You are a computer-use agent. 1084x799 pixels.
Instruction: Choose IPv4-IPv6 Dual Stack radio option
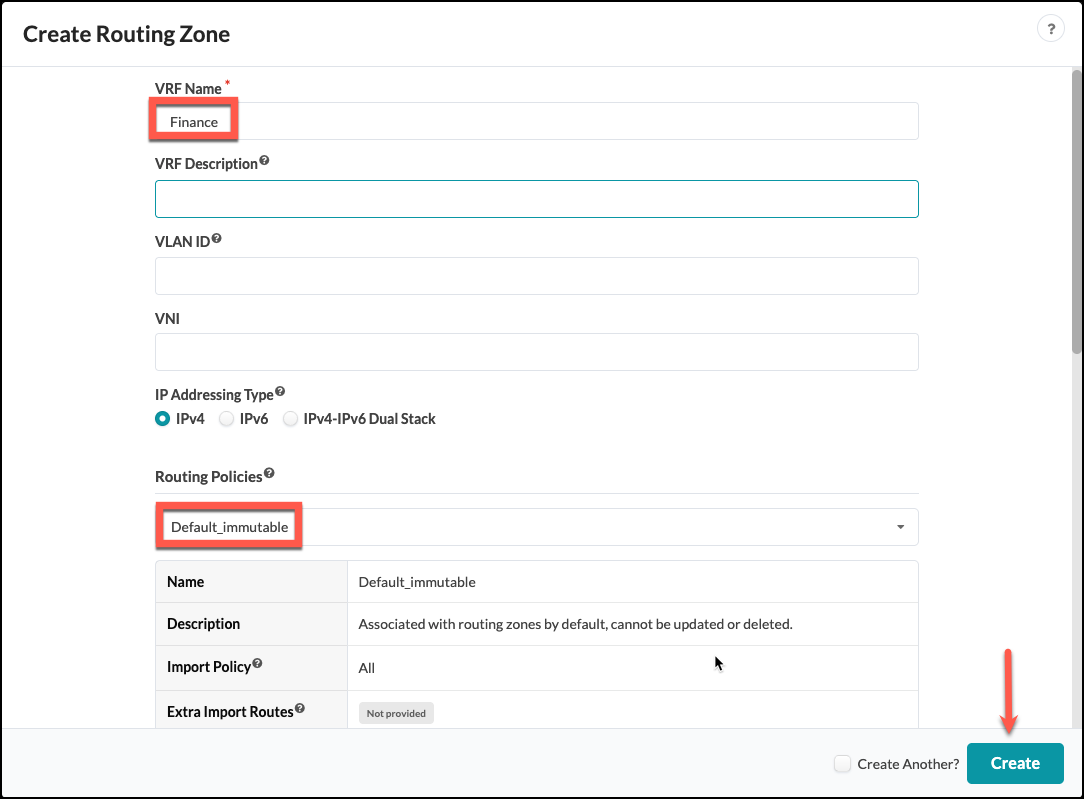(290, 419)
